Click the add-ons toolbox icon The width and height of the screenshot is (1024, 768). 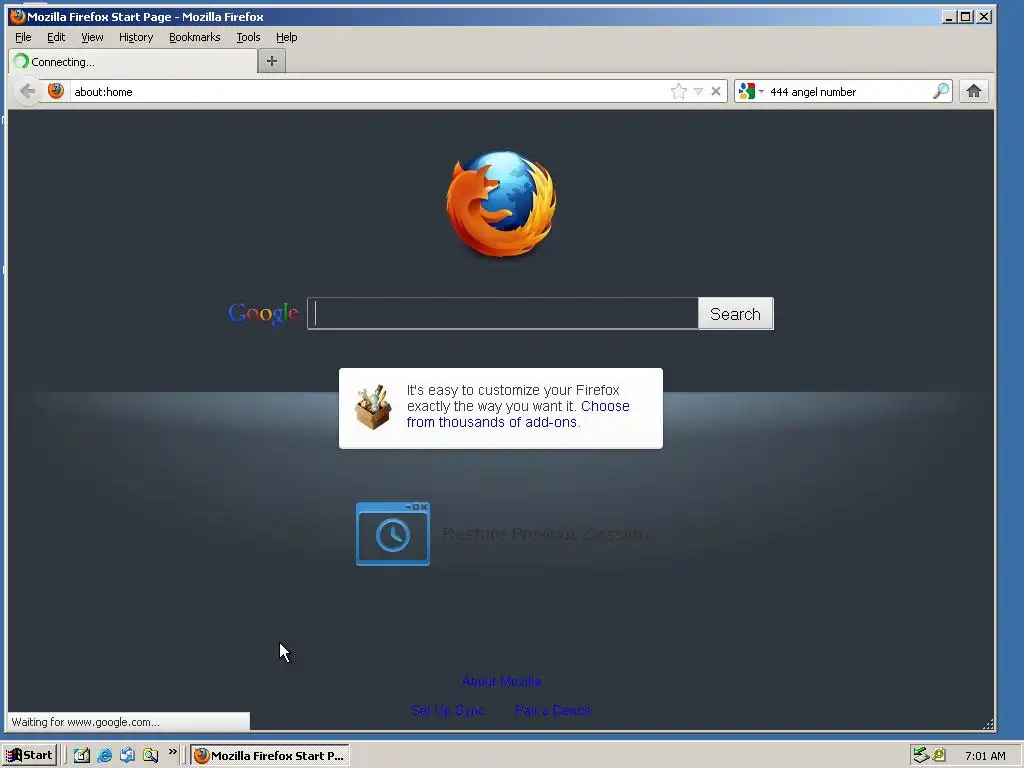coord(373,408)
